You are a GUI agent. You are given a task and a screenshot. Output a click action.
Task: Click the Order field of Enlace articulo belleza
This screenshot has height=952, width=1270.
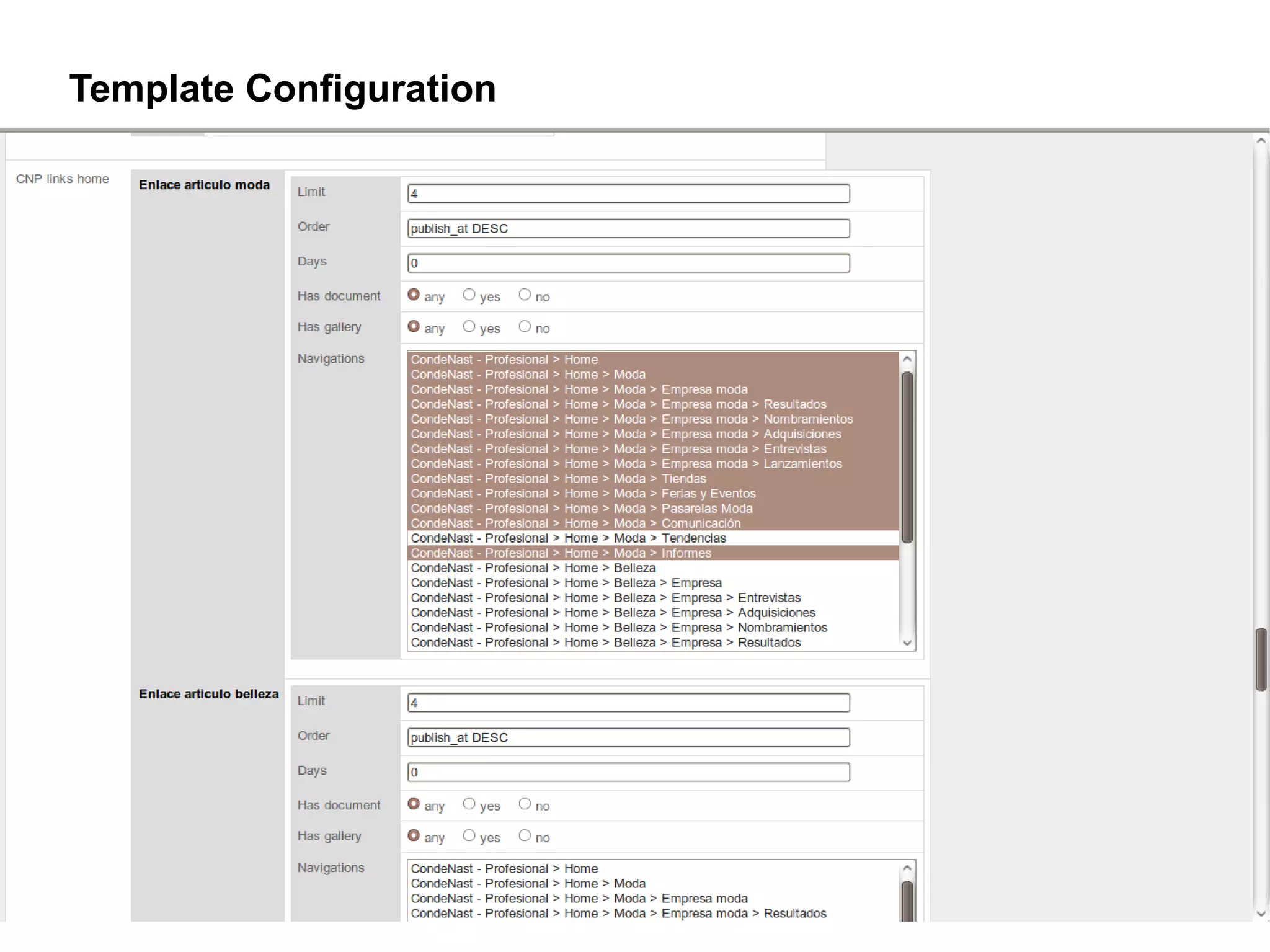(628, 737)
